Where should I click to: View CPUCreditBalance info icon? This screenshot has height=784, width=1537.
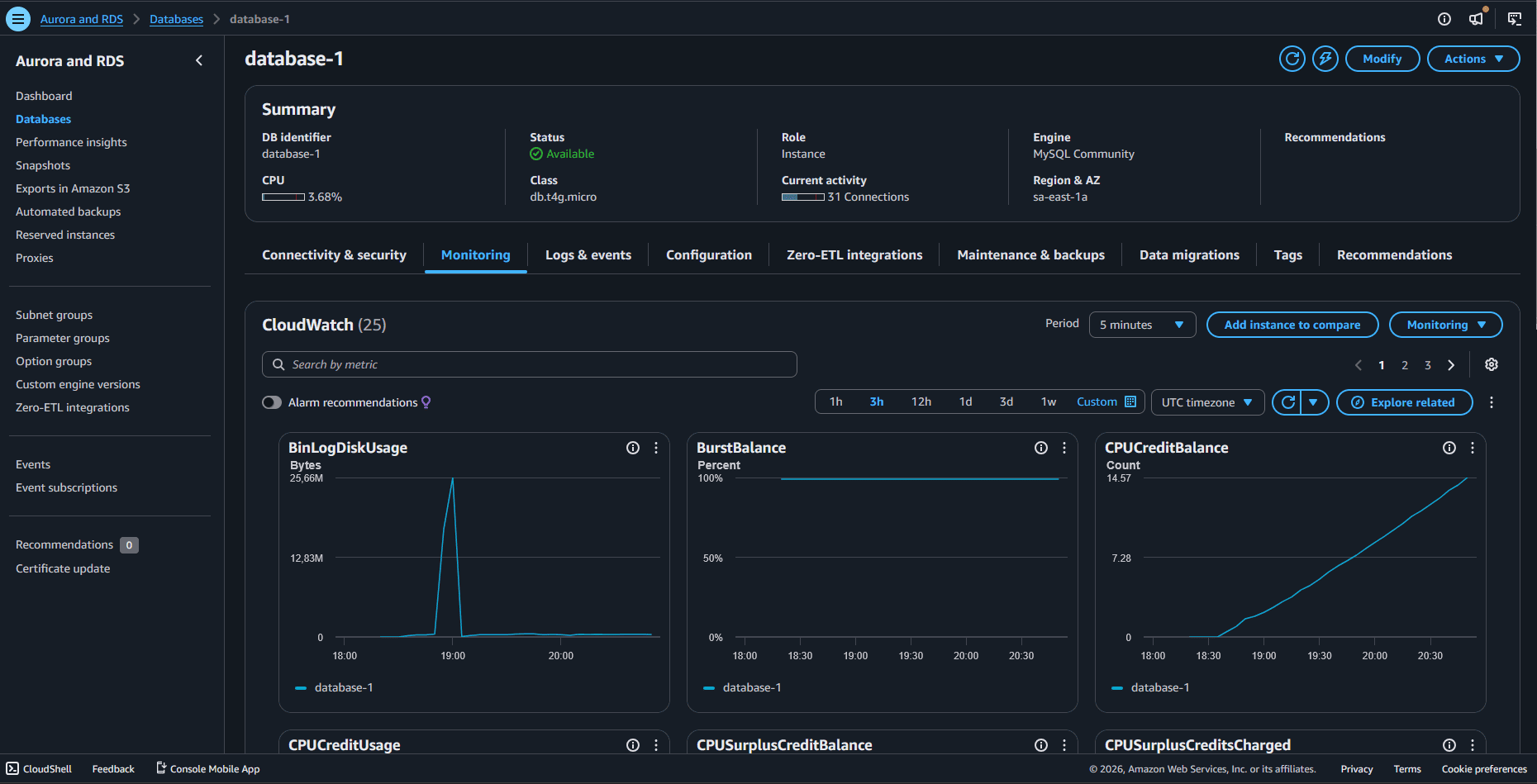[1449, 448]
